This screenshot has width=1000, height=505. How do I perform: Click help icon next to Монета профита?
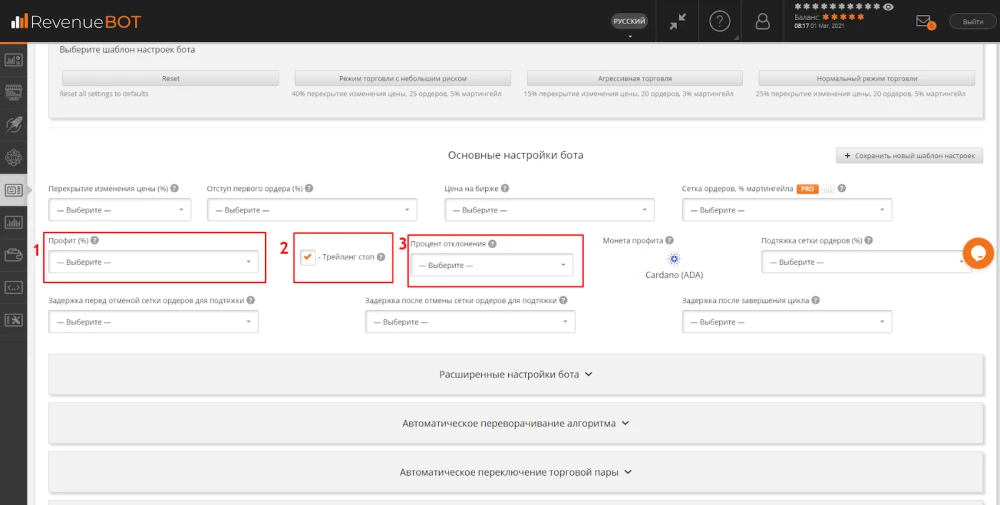point(669,240)
